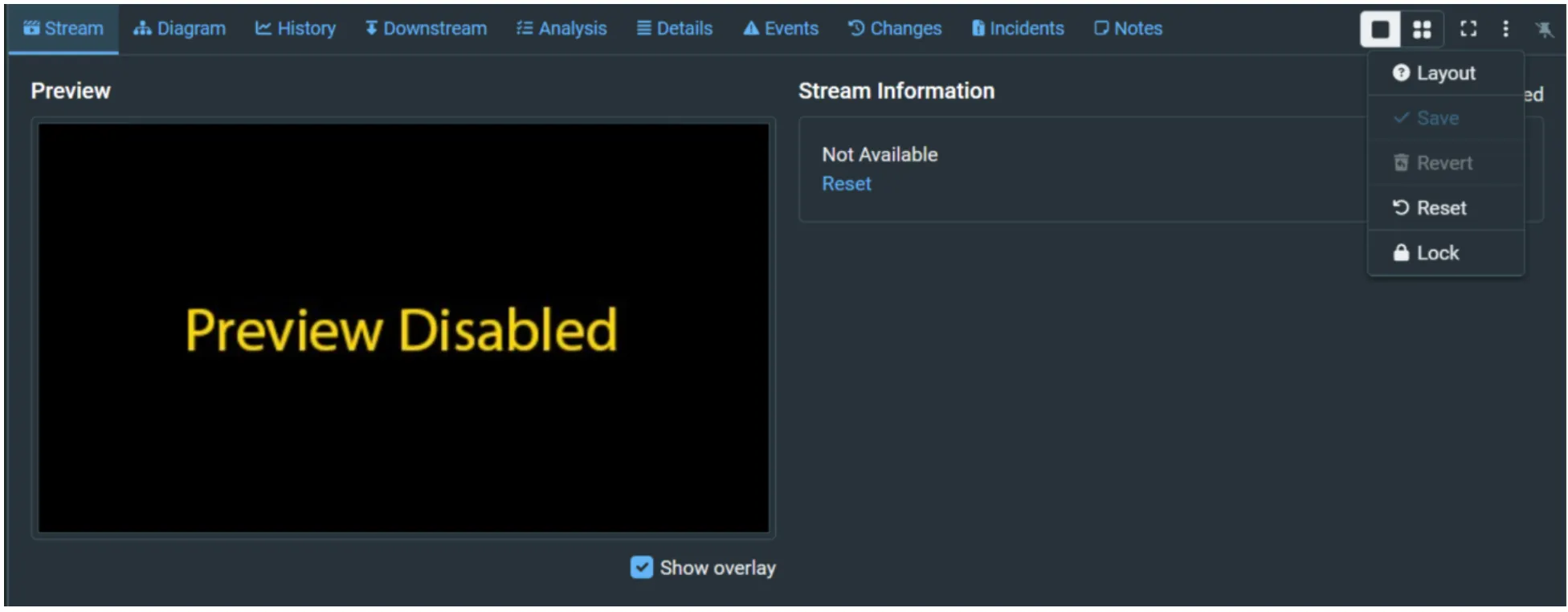Choose Revert in the layout menu
This screenshot has height=612, width=1568.
1445,163
